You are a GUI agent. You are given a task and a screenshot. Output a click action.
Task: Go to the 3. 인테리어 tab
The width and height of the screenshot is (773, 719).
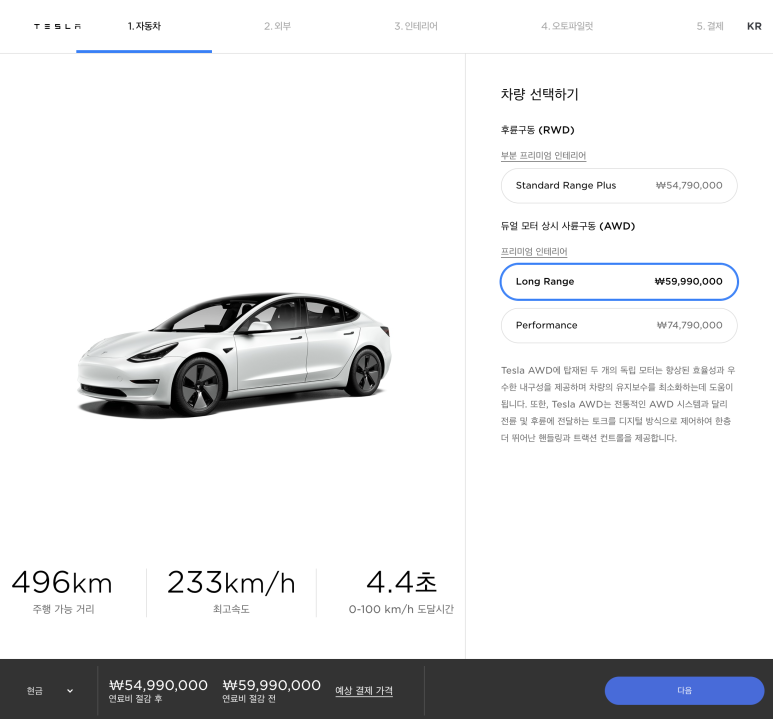point(416,26)
